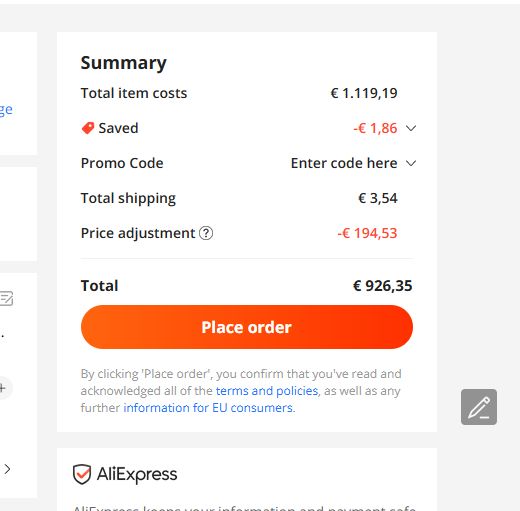520x511 pixels.
Task: Open the terms and policies link
Action: (x=267, y=391)
